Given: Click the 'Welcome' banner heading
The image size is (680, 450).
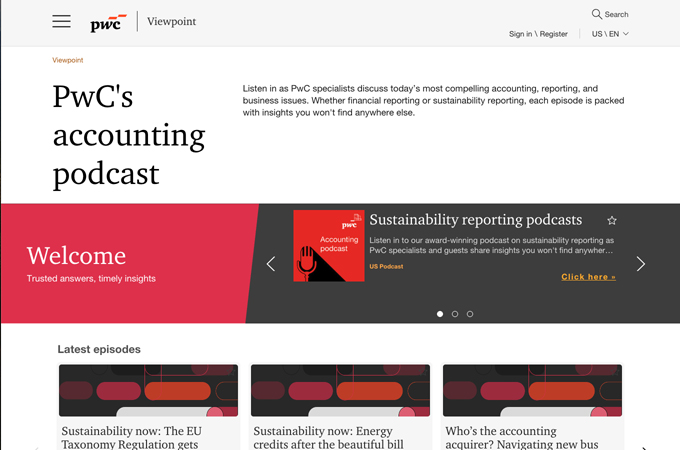Looking at the screenshot, I should click(x=76, y=255).
